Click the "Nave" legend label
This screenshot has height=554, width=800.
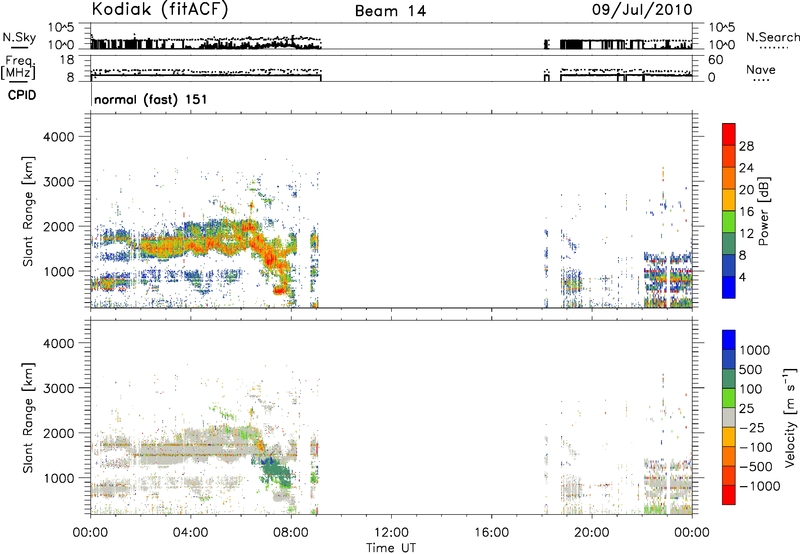761,69
